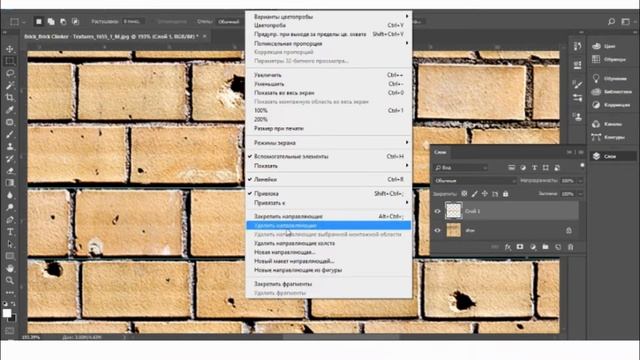Open the opacity value dropdown arrow
Image resolution: width=640 pixels, height=360 pixels.
click(x=580, y=180)
